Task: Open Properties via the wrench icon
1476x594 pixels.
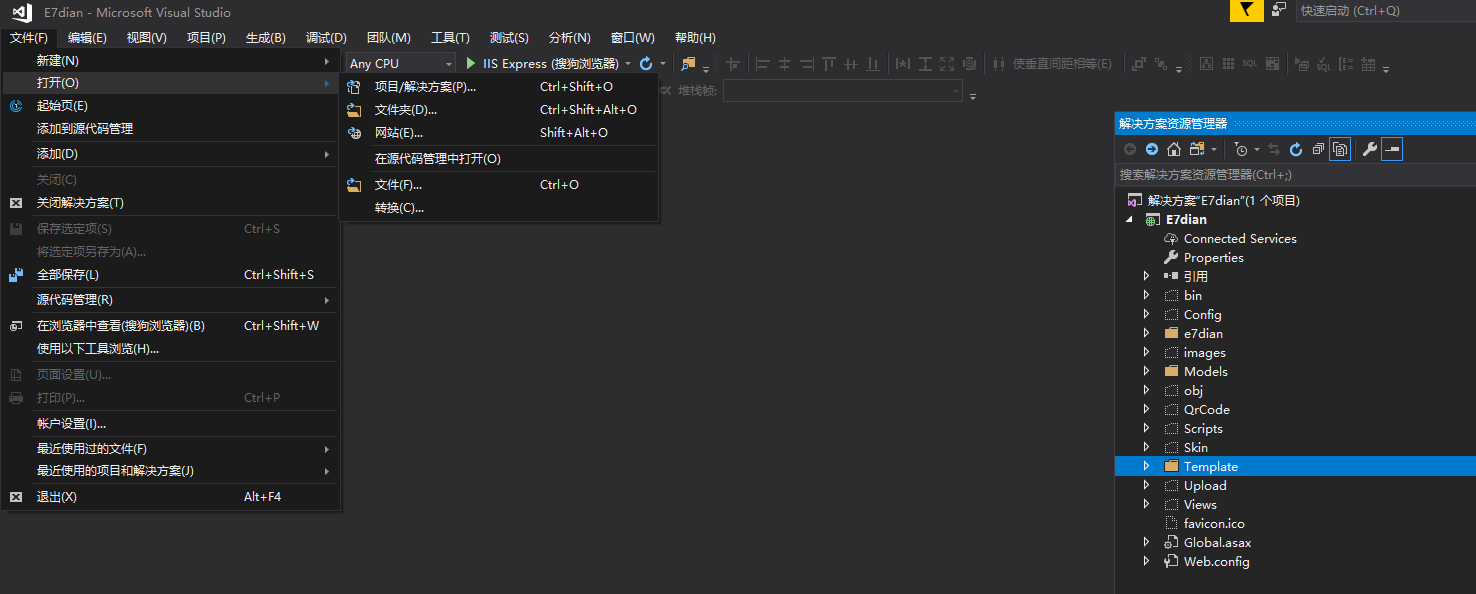Action: 1370,149
